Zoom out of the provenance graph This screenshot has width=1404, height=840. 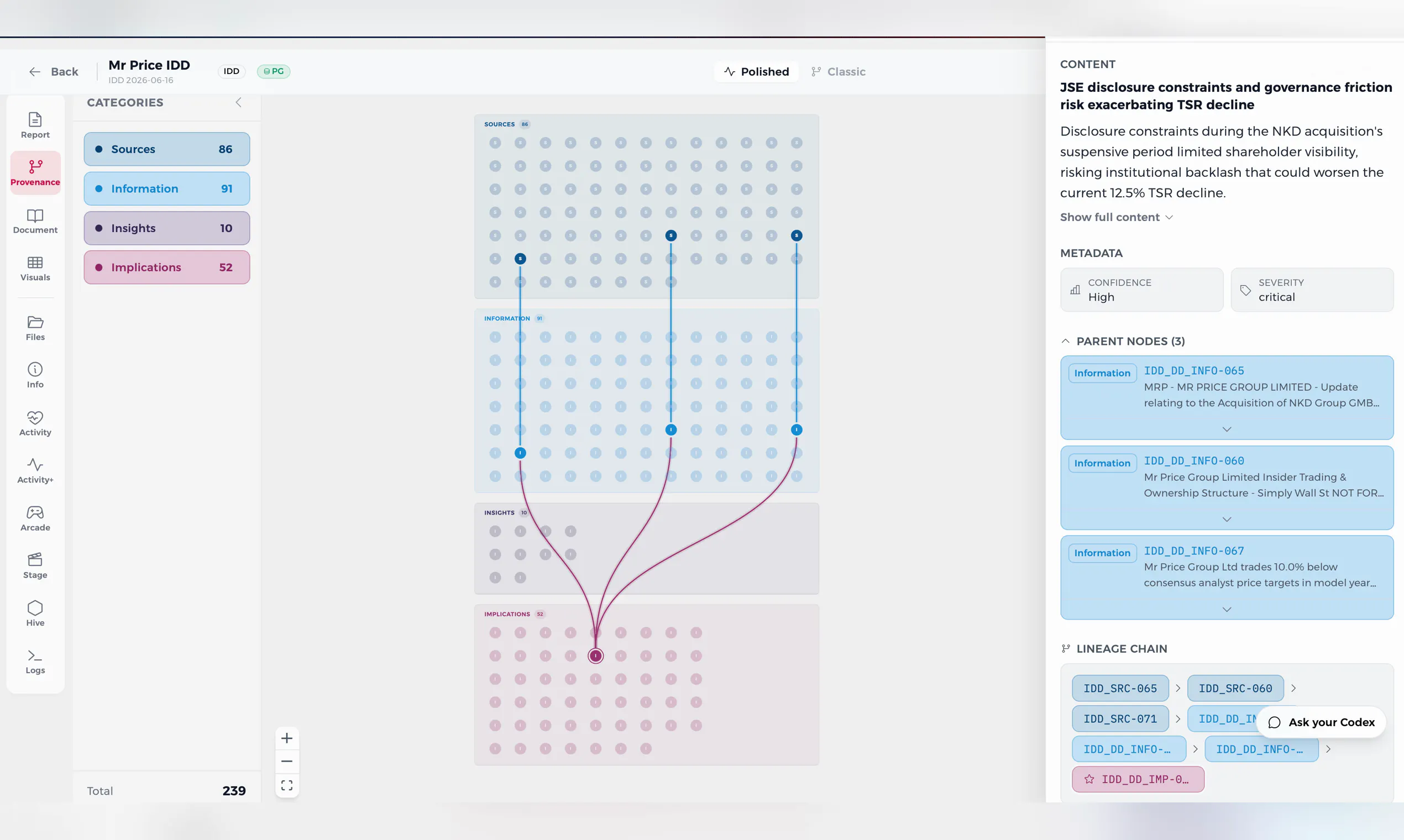click(x=287, y=762)
